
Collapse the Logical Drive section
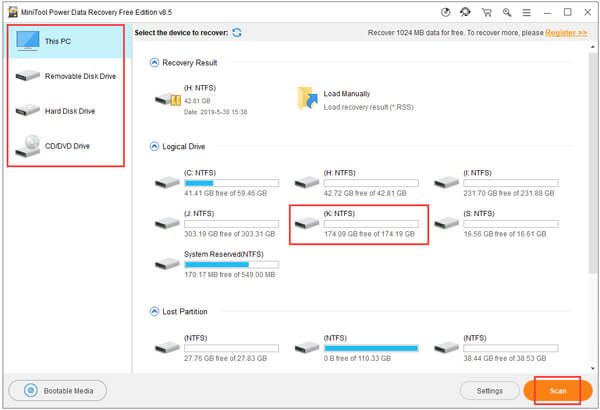coord(154,146)
